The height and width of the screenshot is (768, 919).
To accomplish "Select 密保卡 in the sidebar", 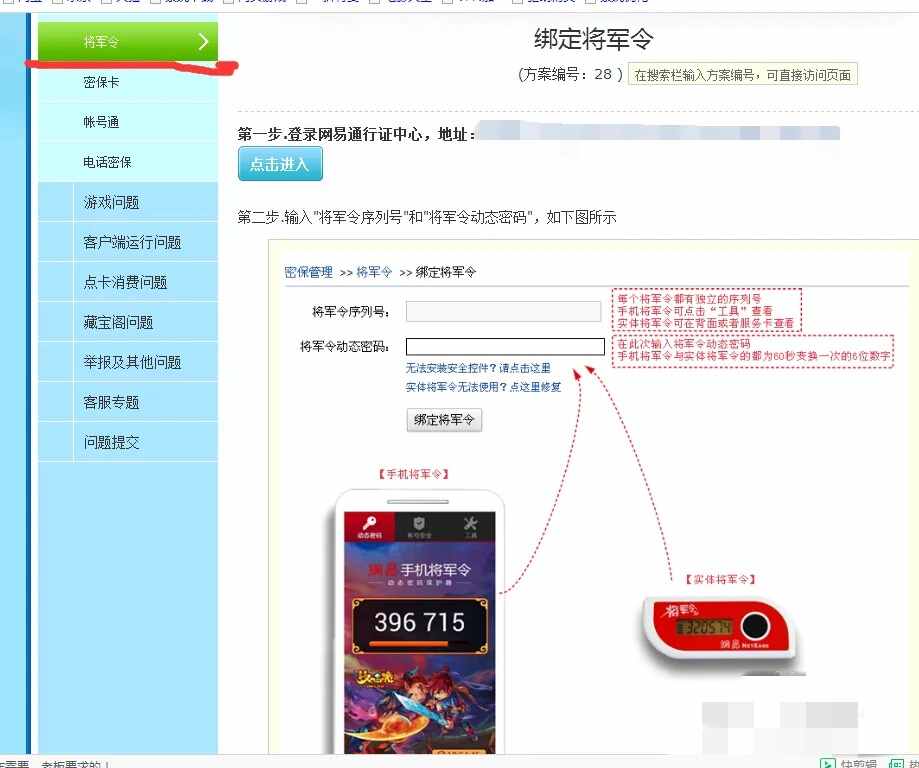I will click(128, 82).
